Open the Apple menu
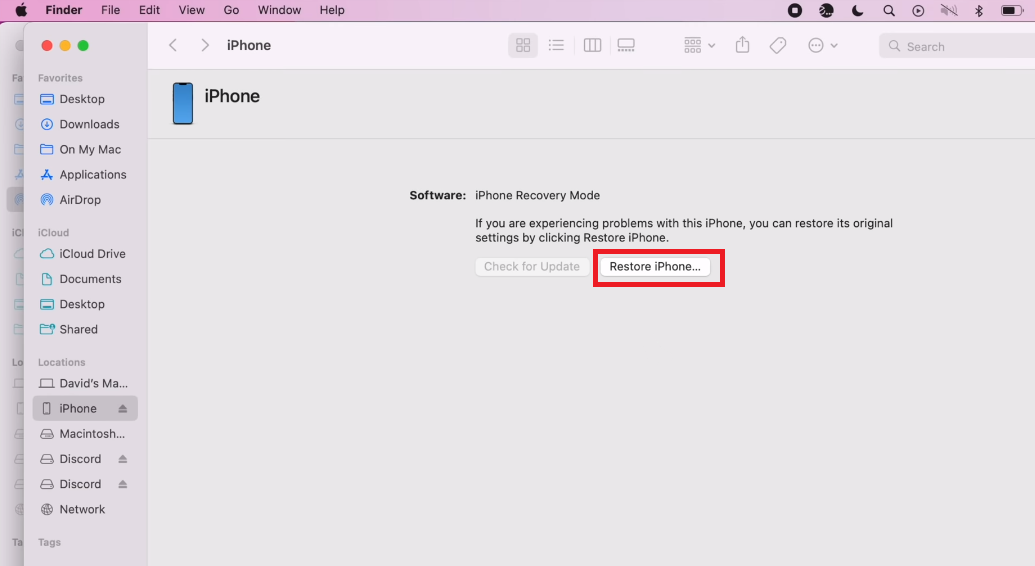Screen dimensions: 1035x566 [x=21, y=10]
